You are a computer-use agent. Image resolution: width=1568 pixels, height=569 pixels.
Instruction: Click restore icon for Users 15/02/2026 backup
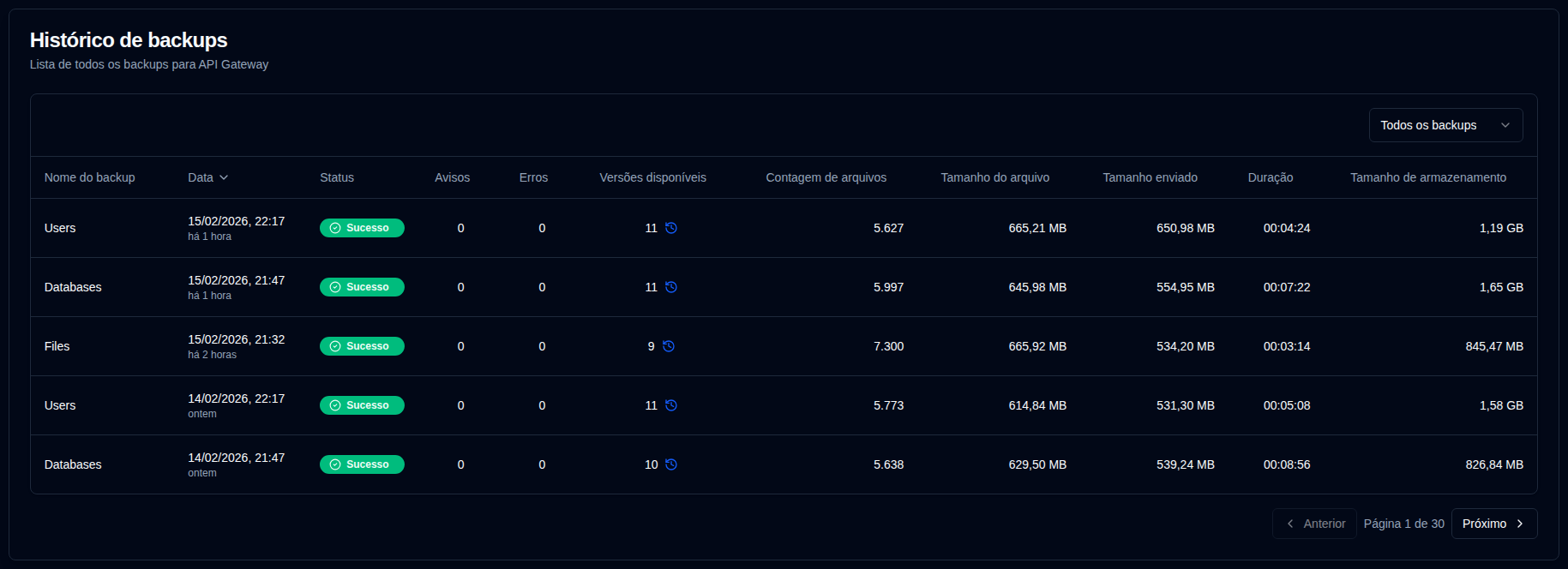click(x=671, y=228)
